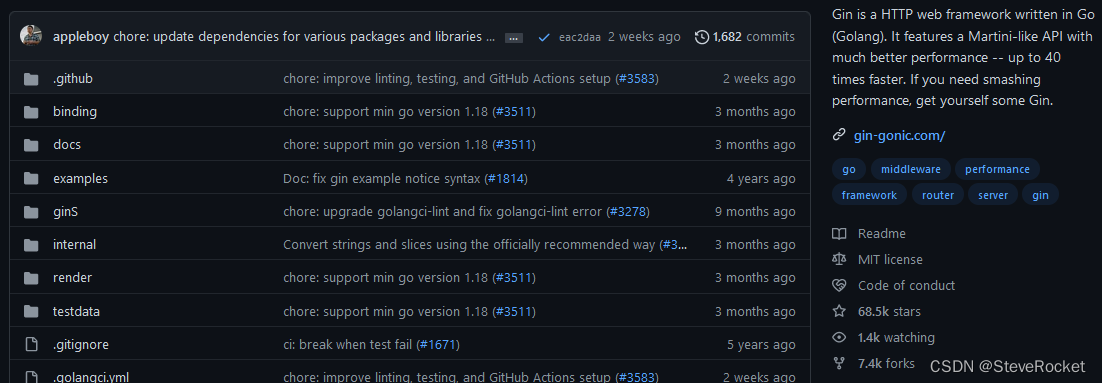
Task: Open pull request #3278 in ginS row
Action: [628, 212]
